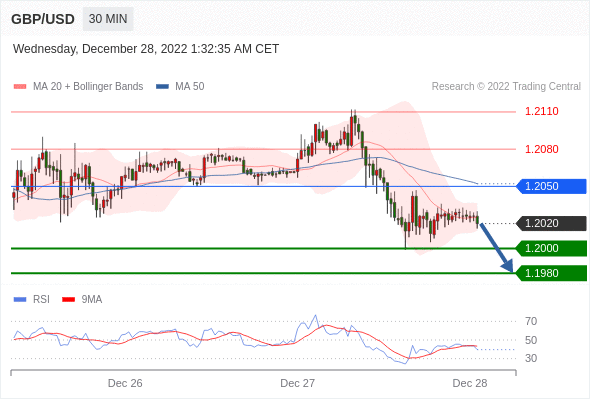The height and width of the screenshot is (400, 590).
Task: Click the Dec 27 date axis label
Action: (x=297, y=383)
